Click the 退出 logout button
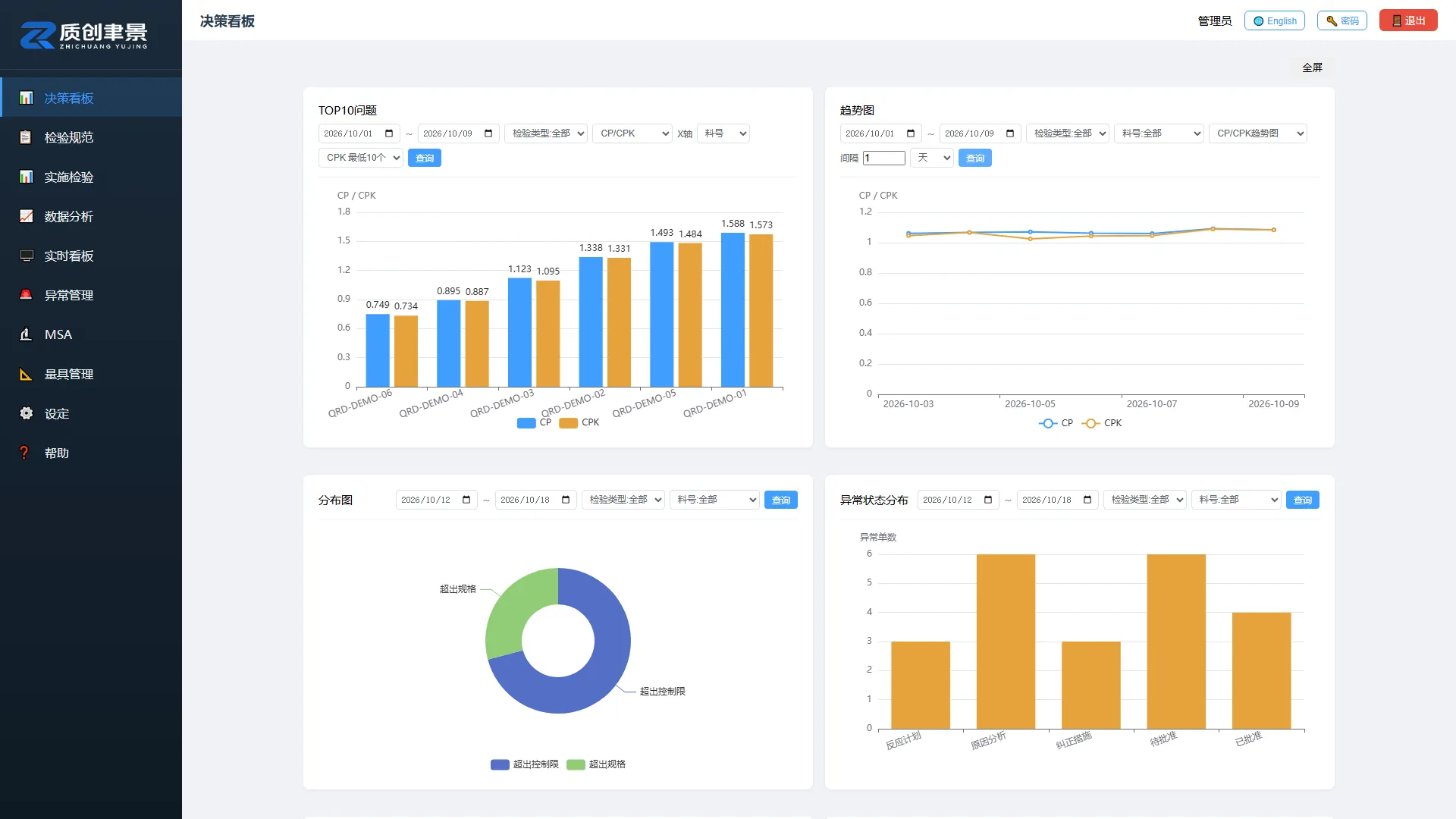 [x=1408, y=20]
